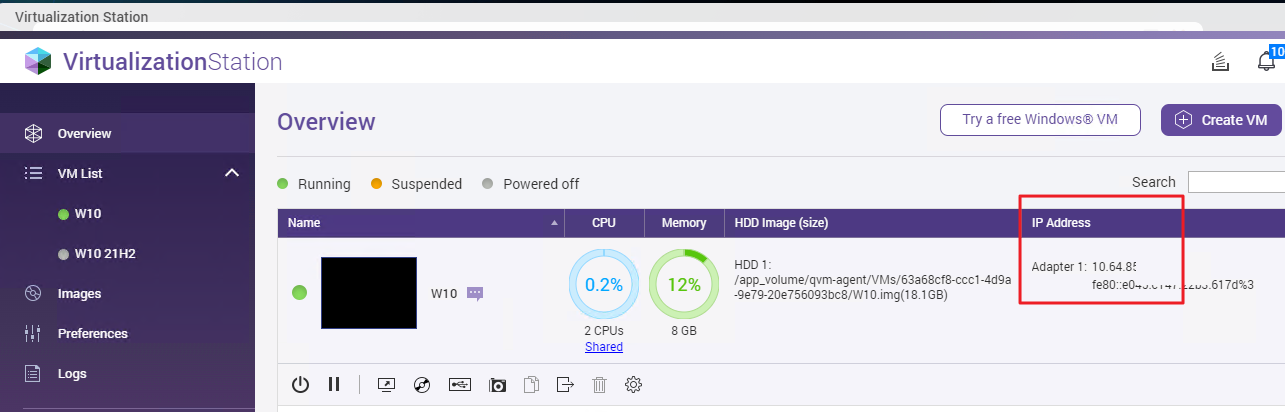Click the green running status dot for W10
Screen dimensions: 1285x412
(x=299, y=293)
